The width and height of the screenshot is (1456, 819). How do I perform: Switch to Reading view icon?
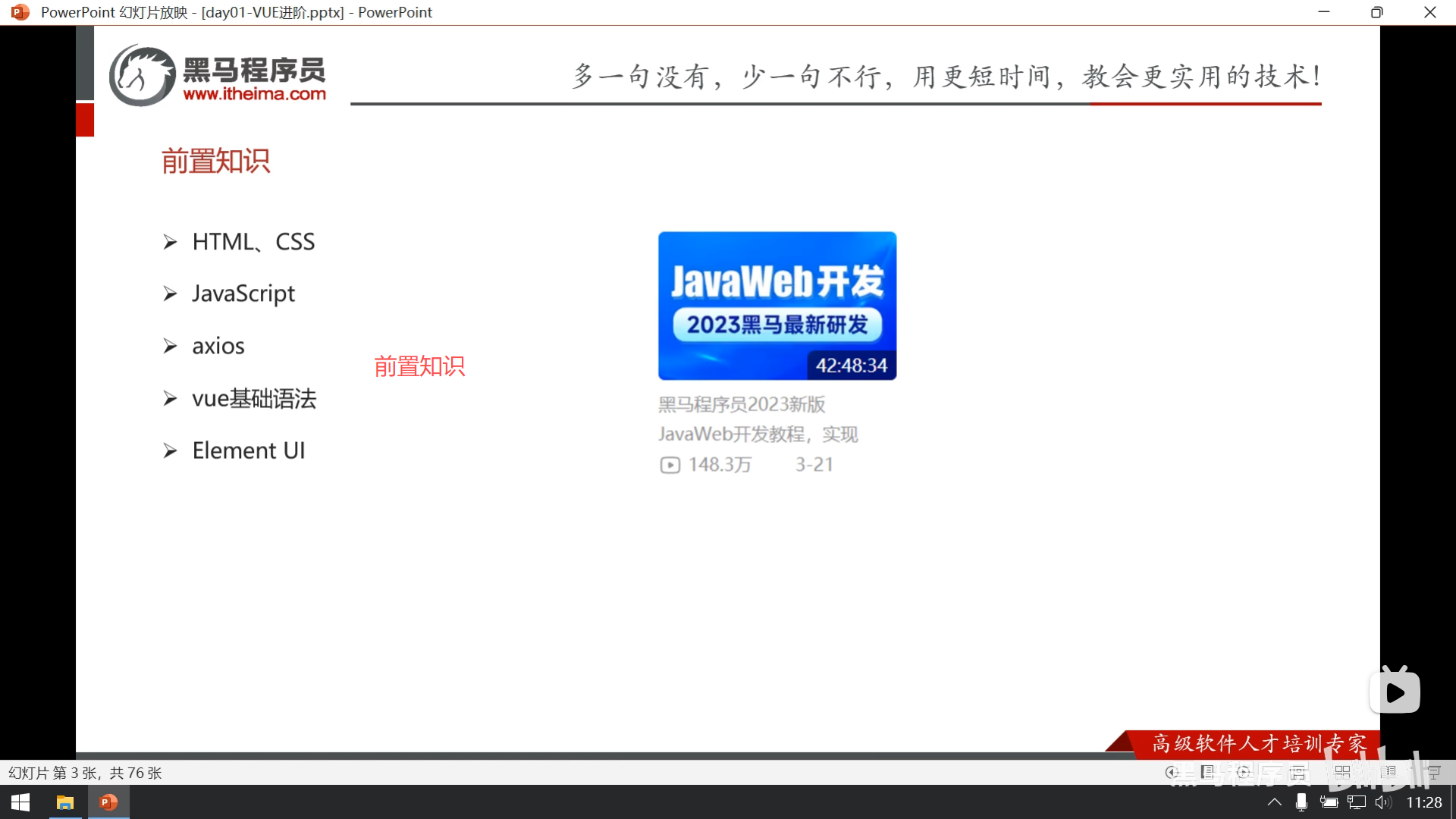click(1389, 772)
